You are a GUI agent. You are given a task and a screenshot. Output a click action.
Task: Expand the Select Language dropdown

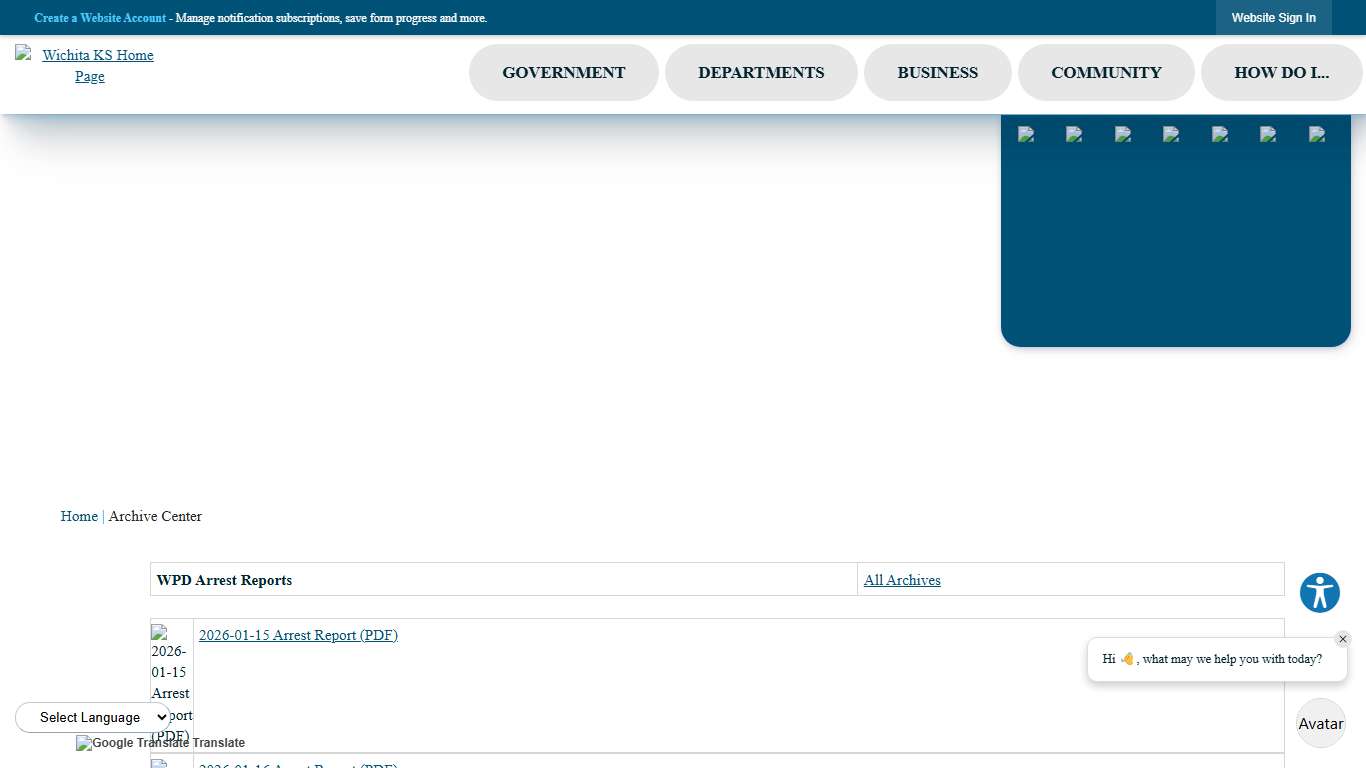[x=92, y=717]
